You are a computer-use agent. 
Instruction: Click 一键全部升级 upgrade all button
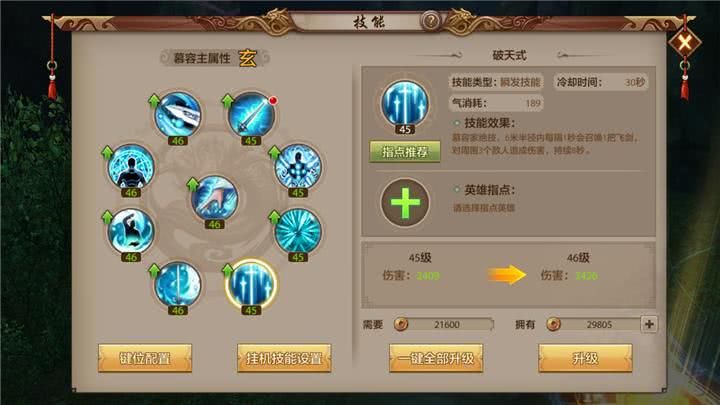pos(436,358)
